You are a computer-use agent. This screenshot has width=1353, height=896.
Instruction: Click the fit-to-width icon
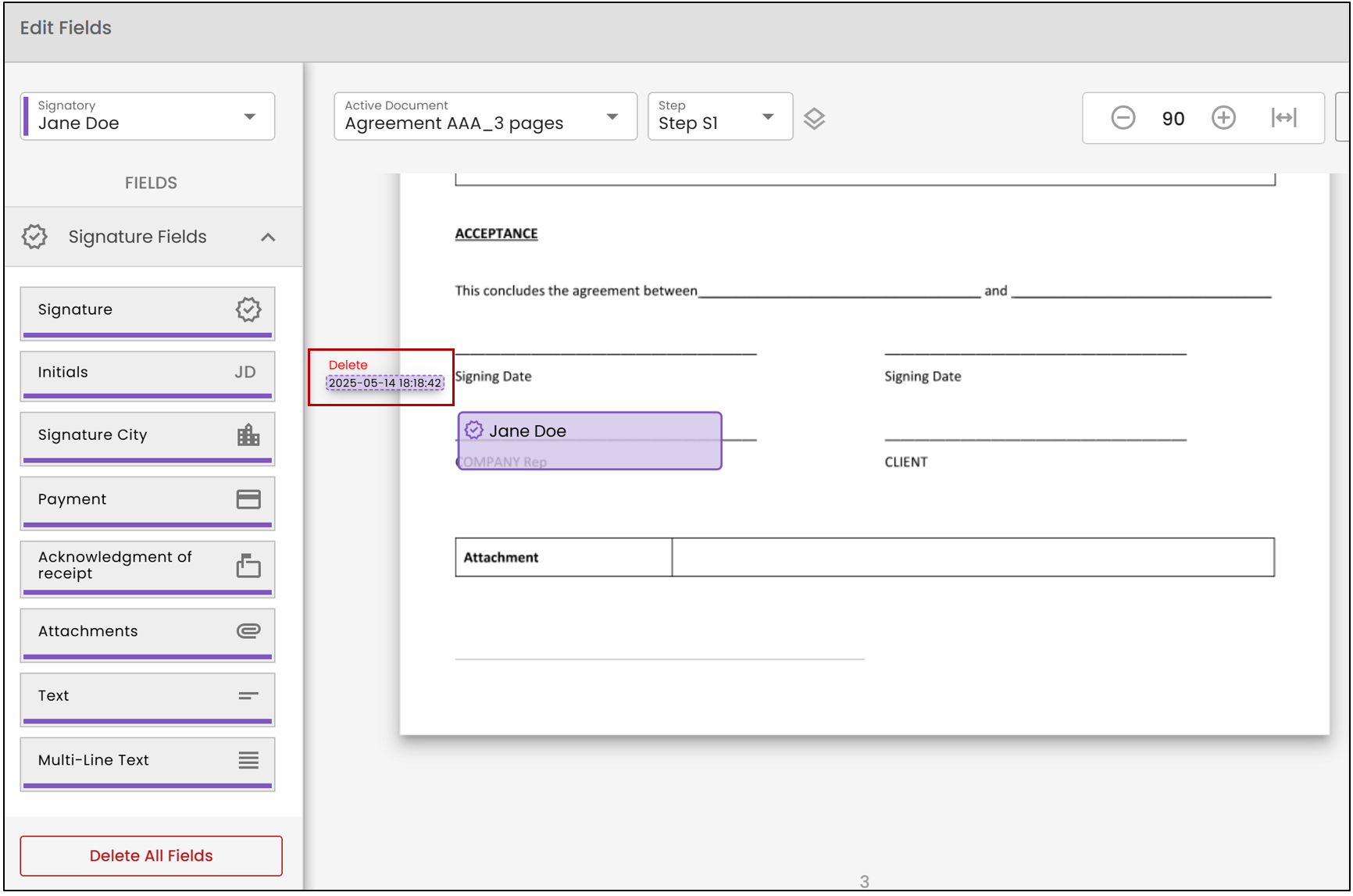click(1283, 118)
